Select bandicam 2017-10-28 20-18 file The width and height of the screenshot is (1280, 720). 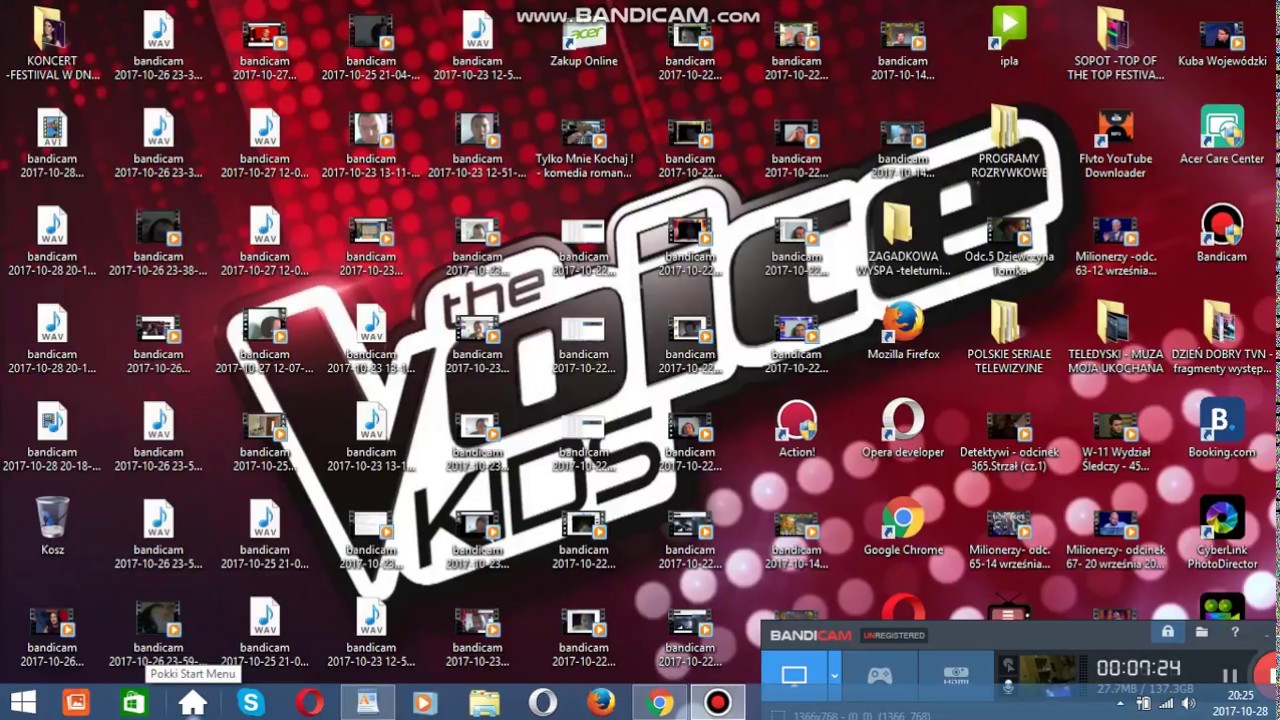(52, 437)
